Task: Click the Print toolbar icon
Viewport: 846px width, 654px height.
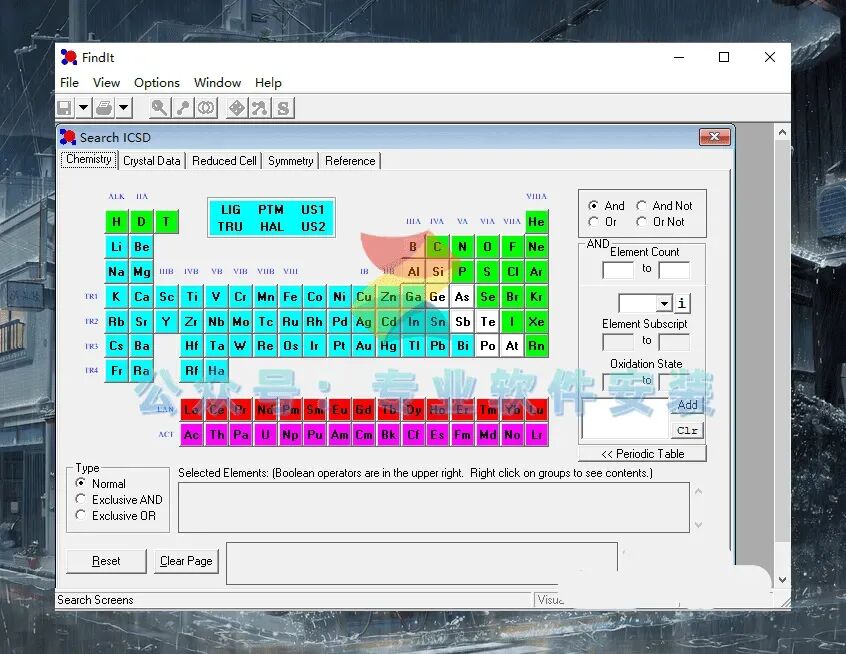Action: (104, 108)
